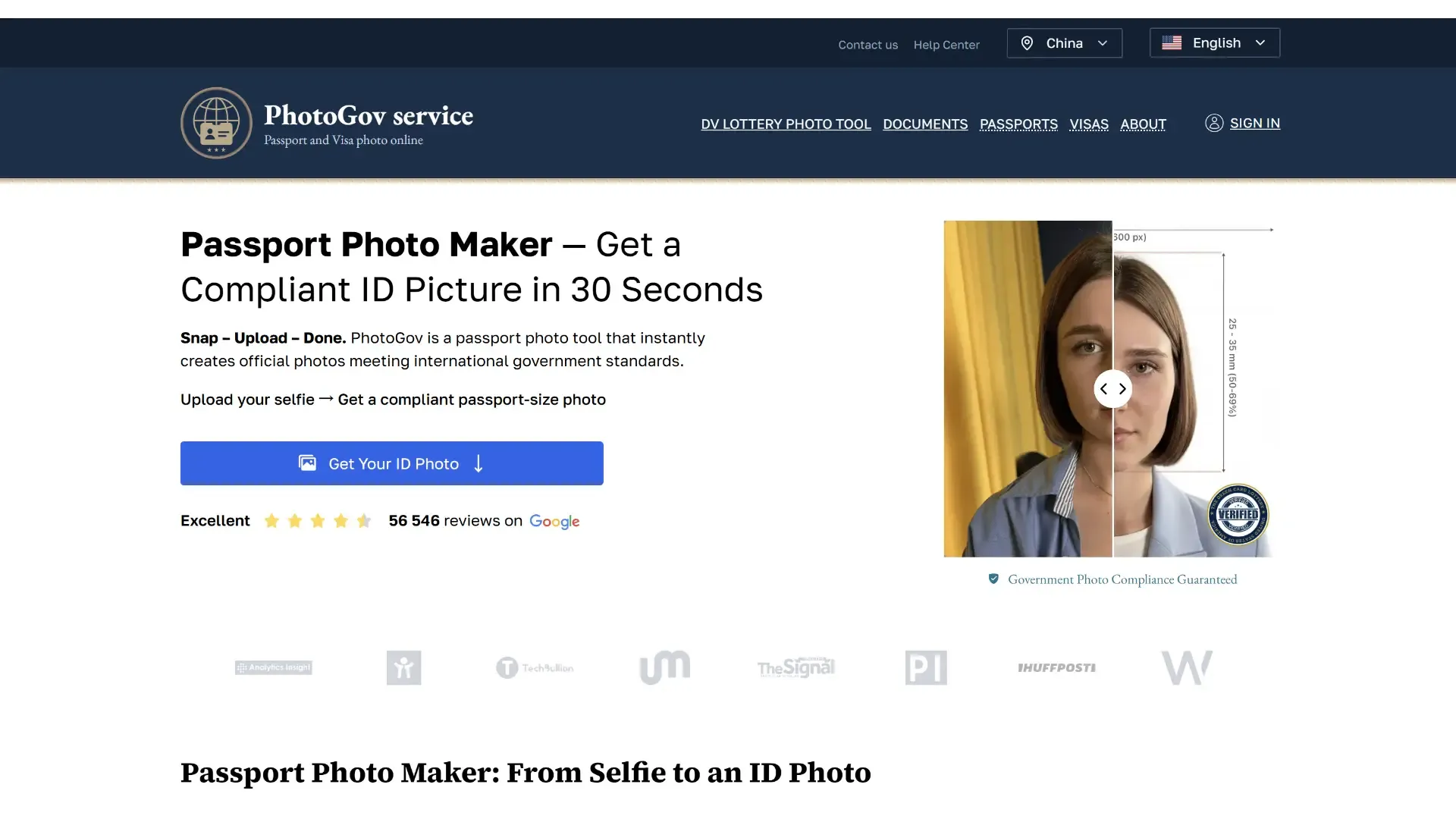Open the Documents menu
This screenshot has height=819, width=1456.
click(925, 124)
